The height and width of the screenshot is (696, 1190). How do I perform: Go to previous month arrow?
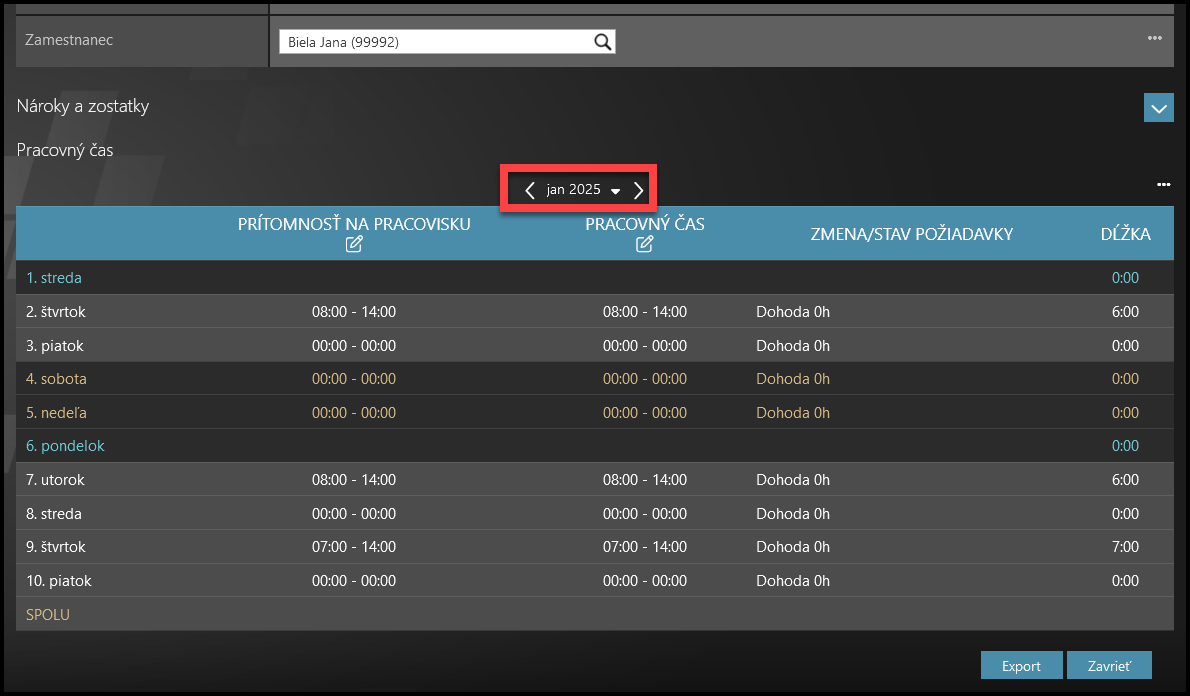click(530, 190)
